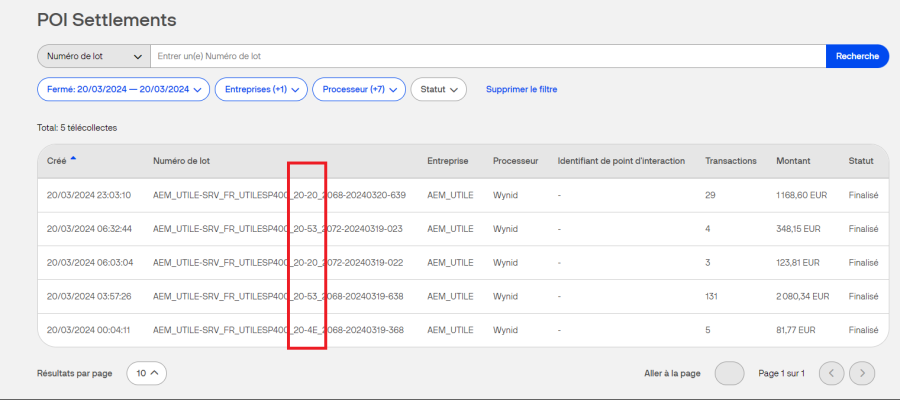Click the Aller à la page input box

point(729,373)
